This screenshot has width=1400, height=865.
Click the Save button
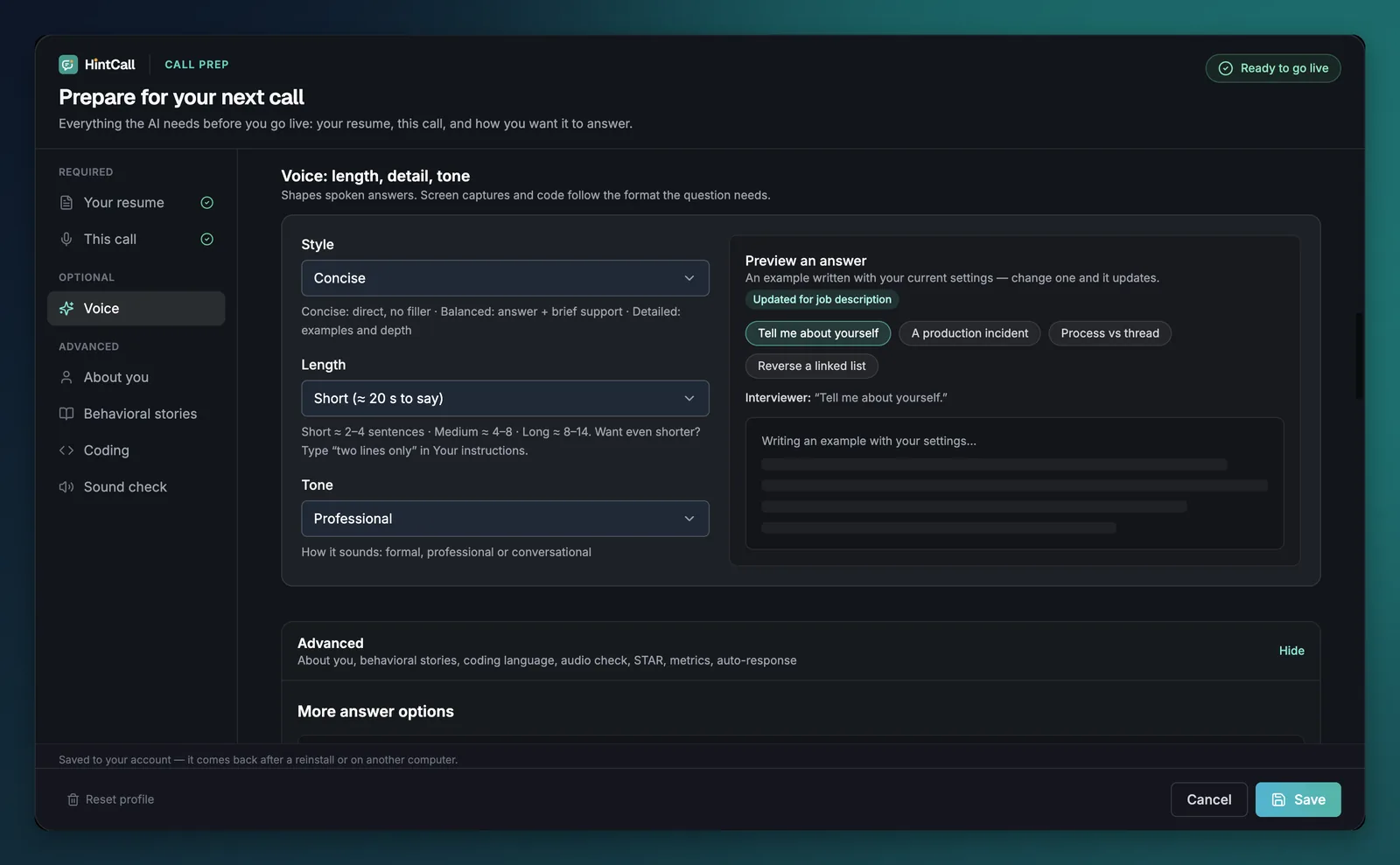pyautogui.click(x=1298, y=800)
